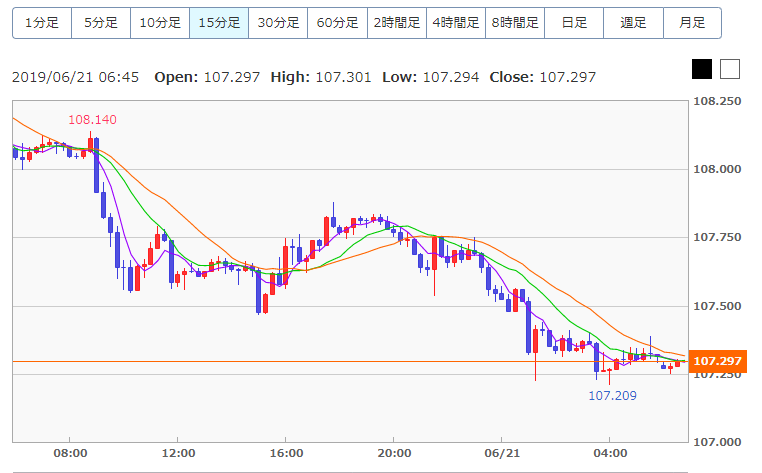
Task: Click the active 15分足 tab
Action: pos(219,23)
